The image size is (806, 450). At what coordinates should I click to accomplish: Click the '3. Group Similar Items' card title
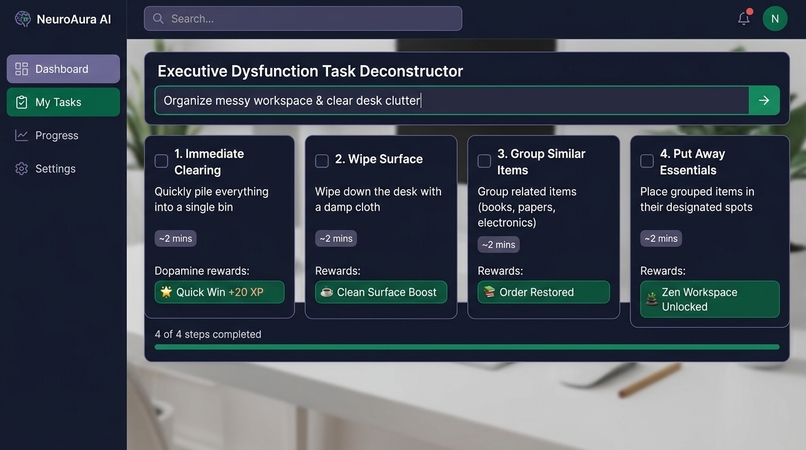click(x=541, y=162)
